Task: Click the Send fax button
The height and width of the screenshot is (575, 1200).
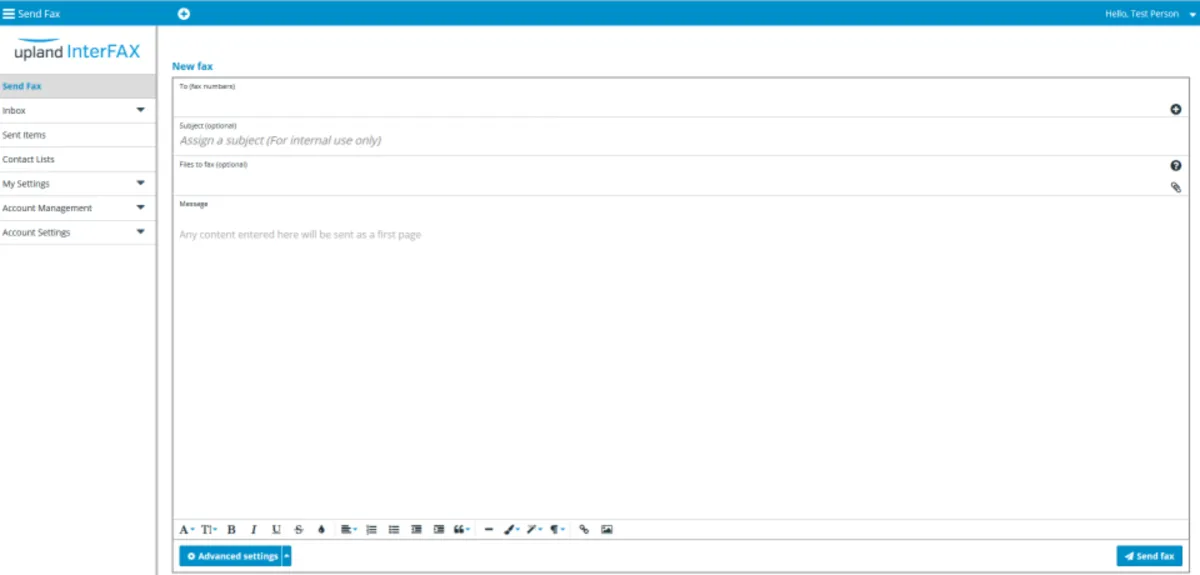Action: [1150, 556]
